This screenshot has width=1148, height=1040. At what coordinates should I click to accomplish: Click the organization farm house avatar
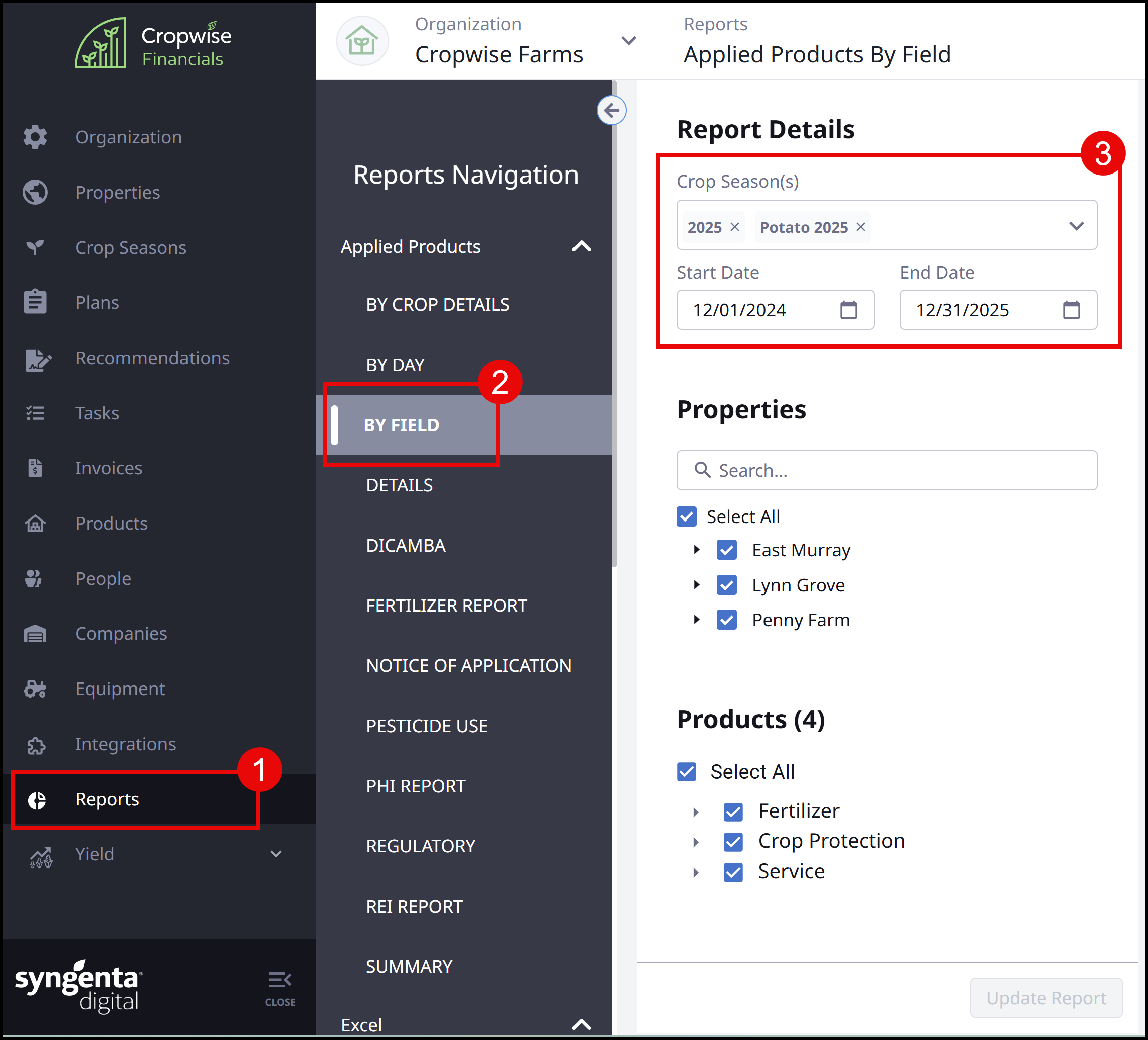coord(362,41)
